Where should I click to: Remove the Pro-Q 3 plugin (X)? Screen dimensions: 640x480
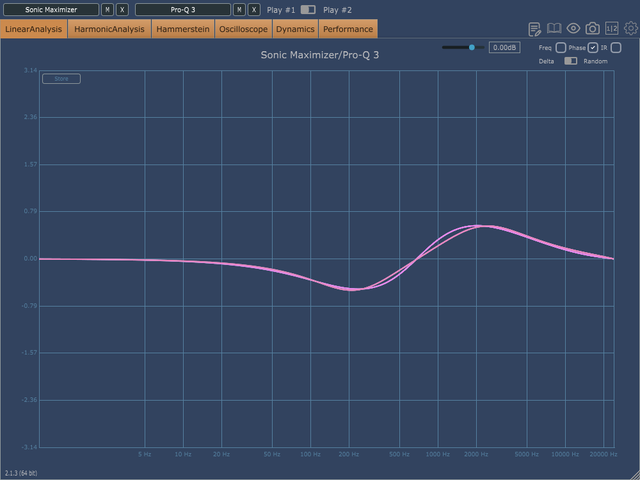click(x=254, y=9)
